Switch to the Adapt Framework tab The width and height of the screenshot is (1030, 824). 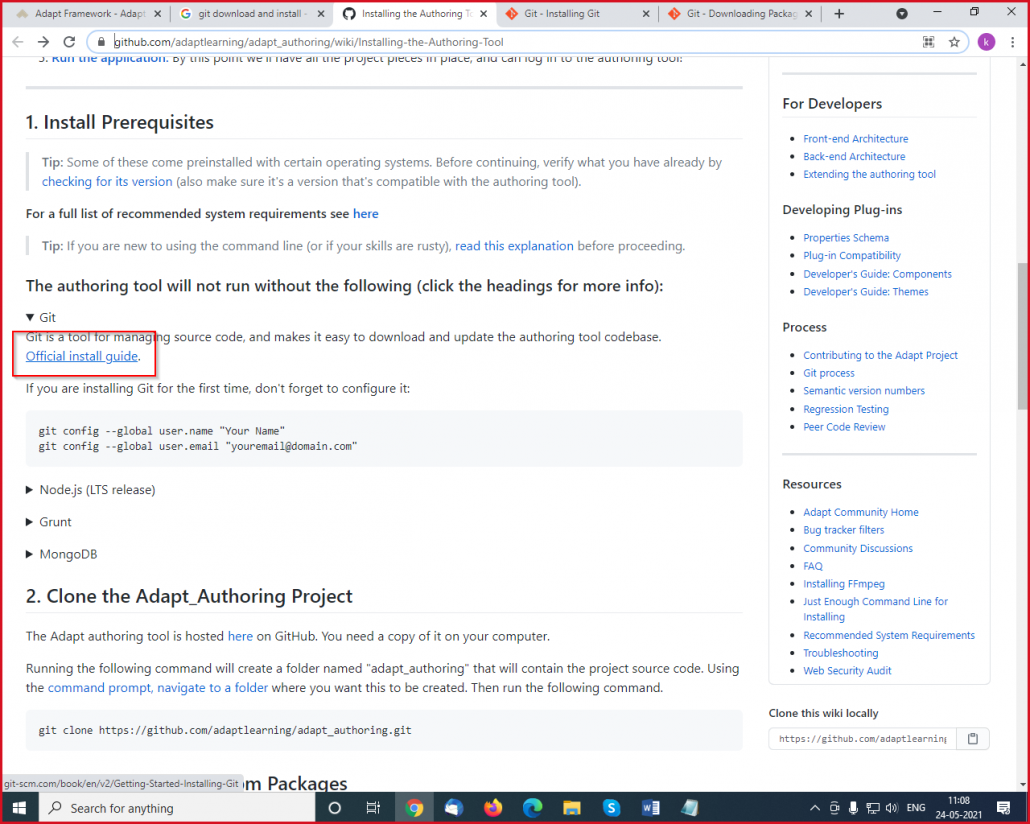[x=85, y=15]
